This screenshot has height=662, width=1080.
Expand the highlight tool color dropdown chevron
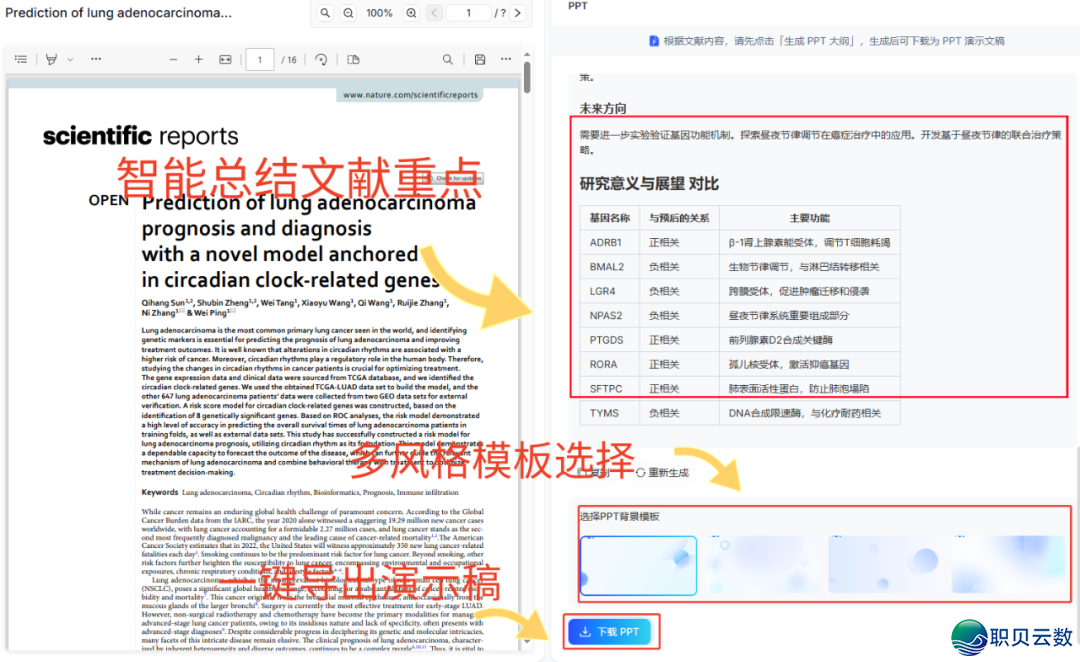point(68,59)
